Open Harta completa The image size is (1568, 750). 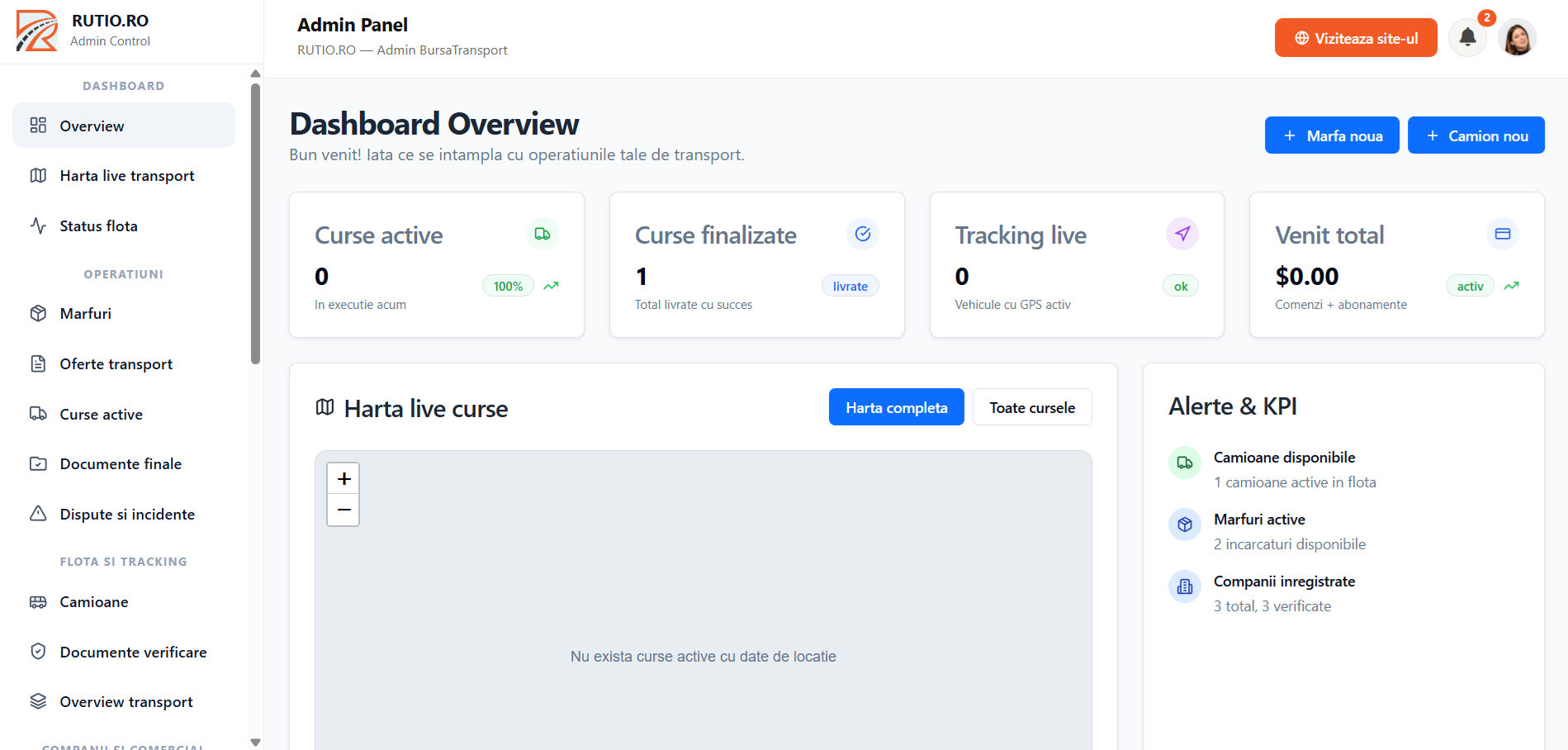(x=896, y=407)
